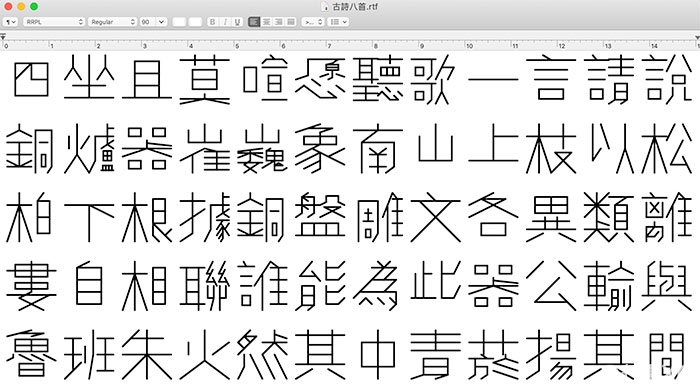
Task: Click the character 公 in the fourth line
Action: pos(551,286)
